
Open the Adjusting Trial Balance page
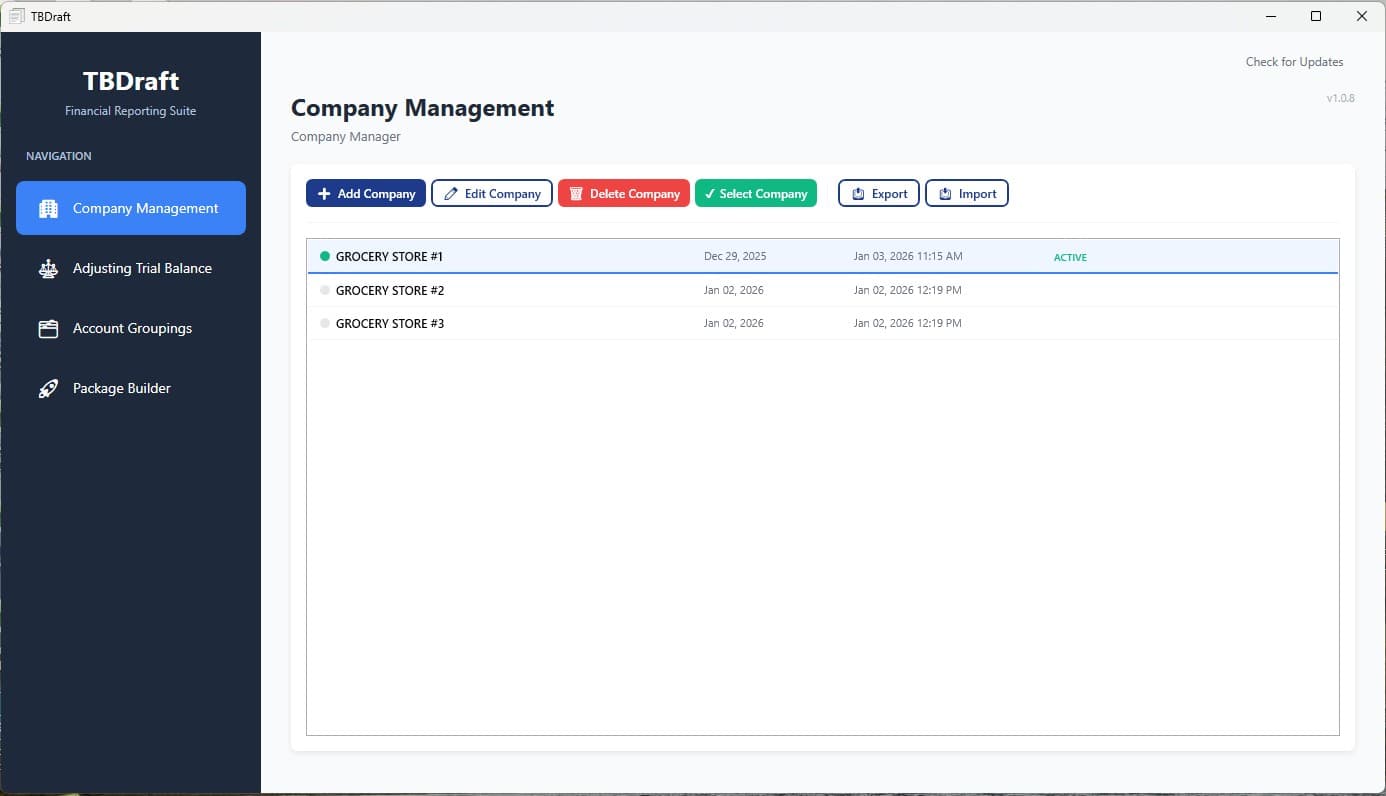pos(131,268)
